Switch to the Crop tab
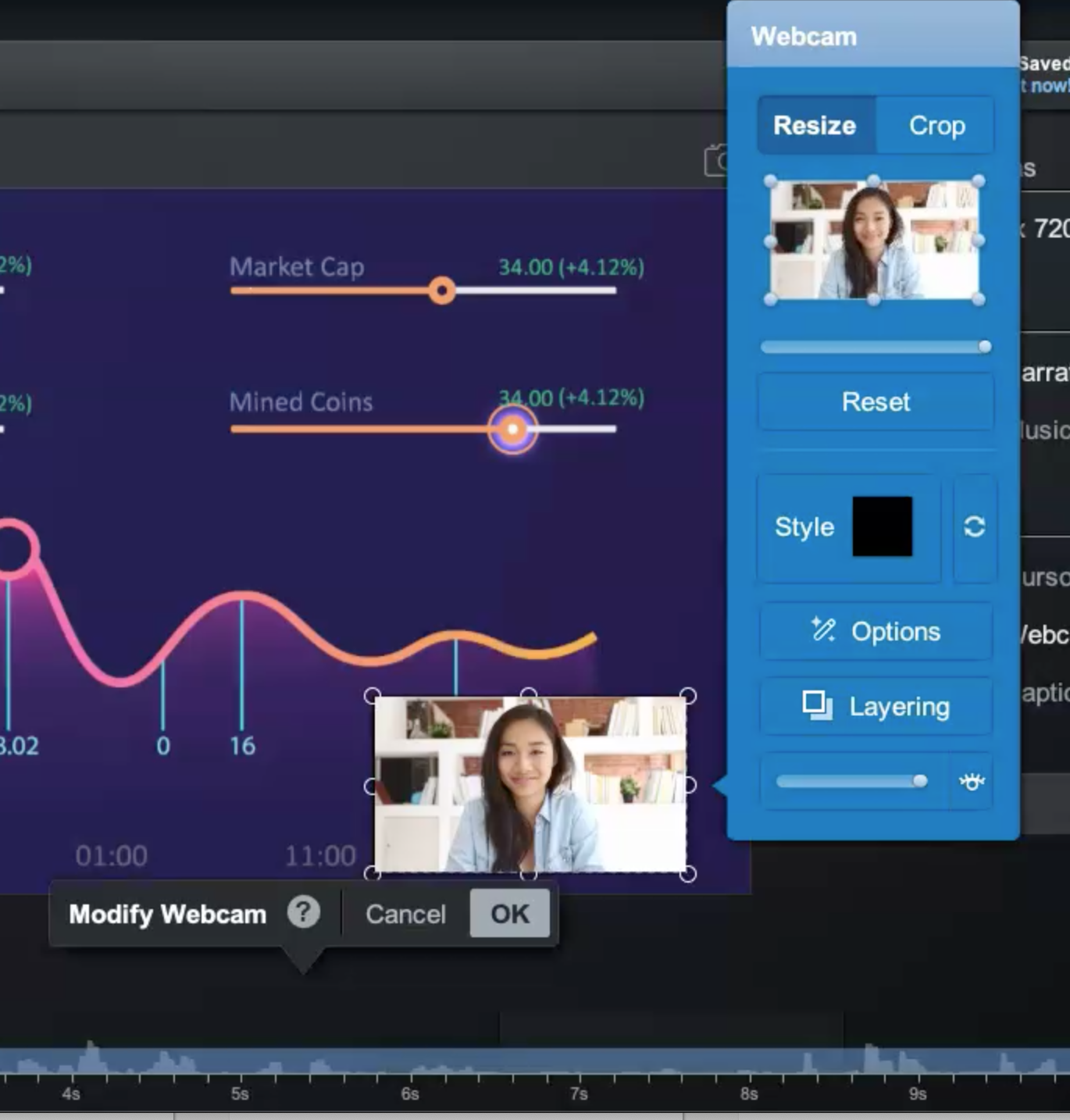 click(x=936, y=126)
